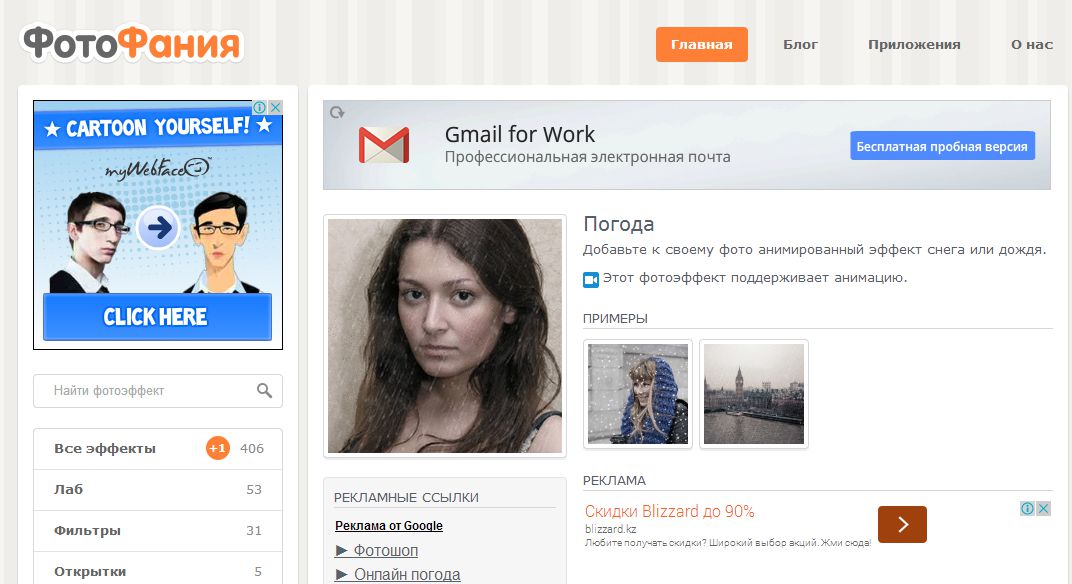Click the Погода effect title

pyautogui.click(x=619, y=224)
